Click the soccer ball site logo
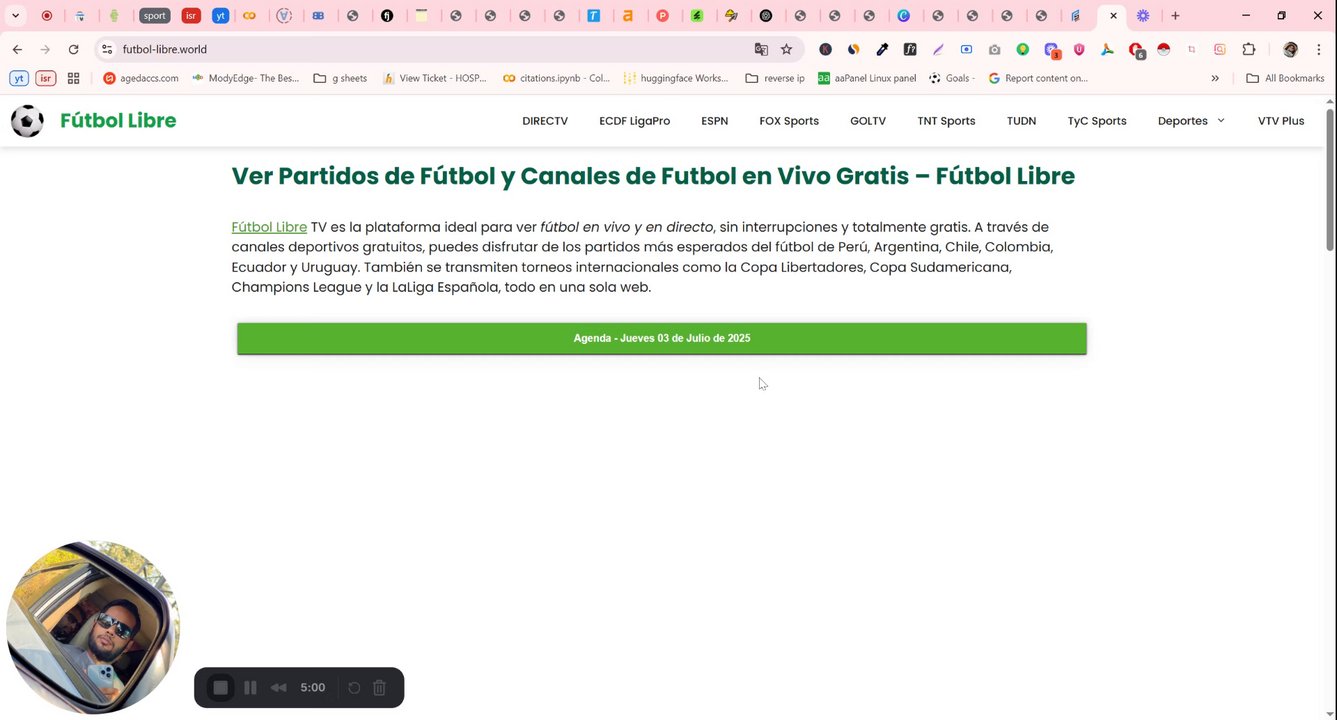This screenshot has height=720, width=1337. point(27,121)
